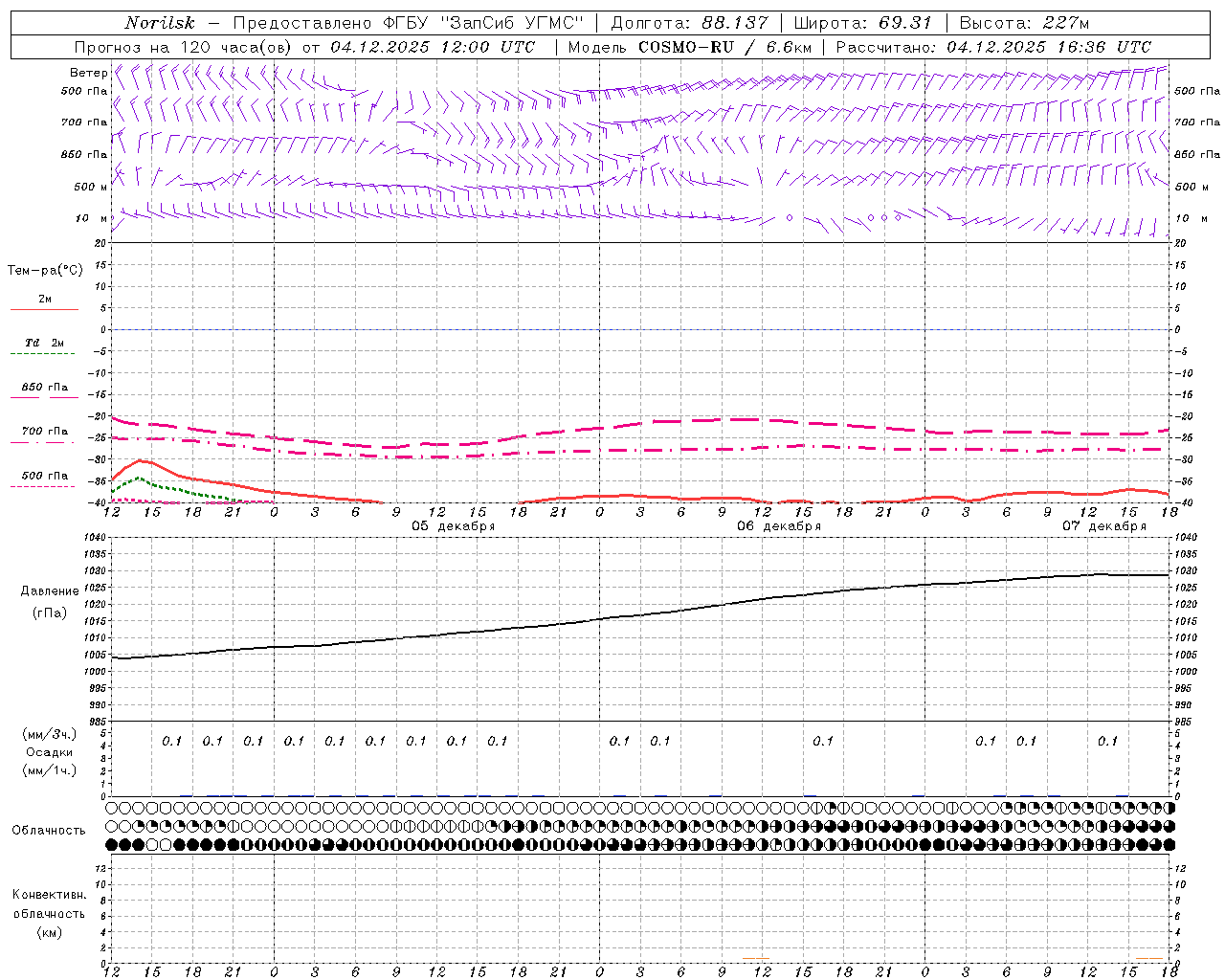The height and width of the screenshot is (980, 1225).
Task: Select the 'Предоставлено ФГБУ "ЗапСиб УГМС"' provider text
Action: tap(409, 23)
